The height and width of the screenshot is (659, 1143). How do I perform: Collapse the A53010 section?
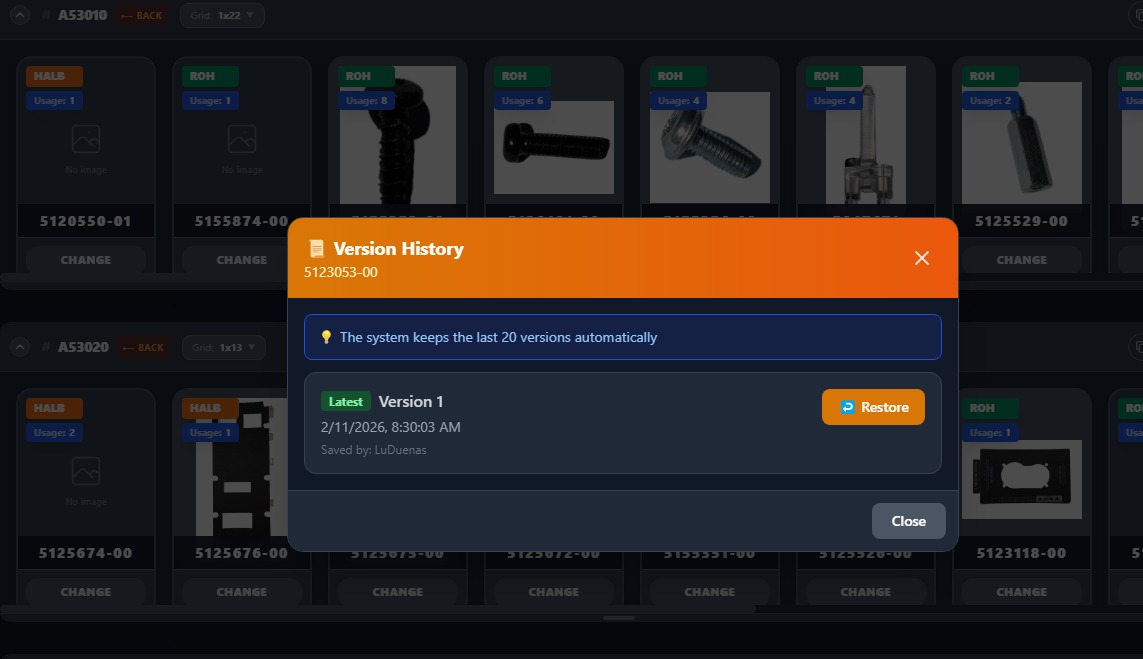pyautogui.click(x=20, y=15)
